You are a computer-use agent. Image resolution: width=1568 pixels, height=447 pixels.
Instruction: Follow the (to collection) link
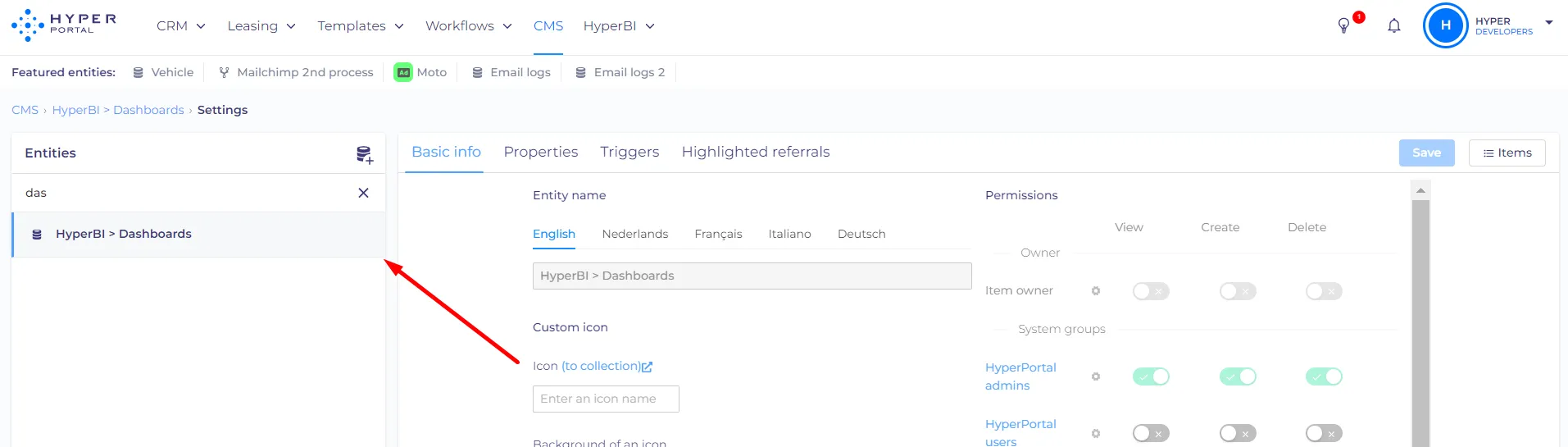tap(601, 367)
